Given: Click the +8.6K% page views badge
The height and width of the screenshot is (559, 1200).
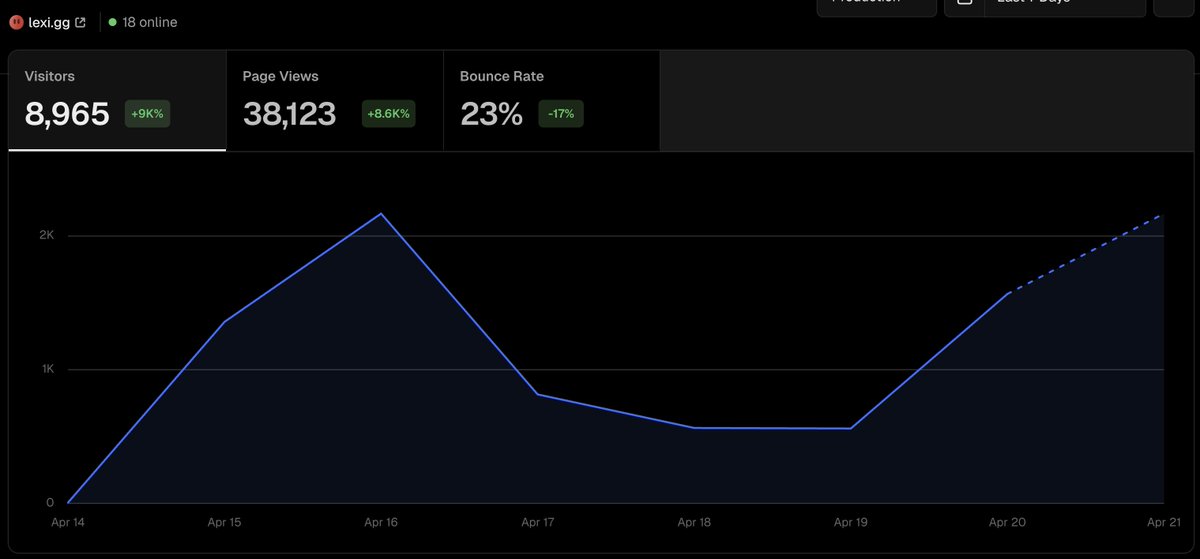Looking at the screenshot, I should pos(388,114).
